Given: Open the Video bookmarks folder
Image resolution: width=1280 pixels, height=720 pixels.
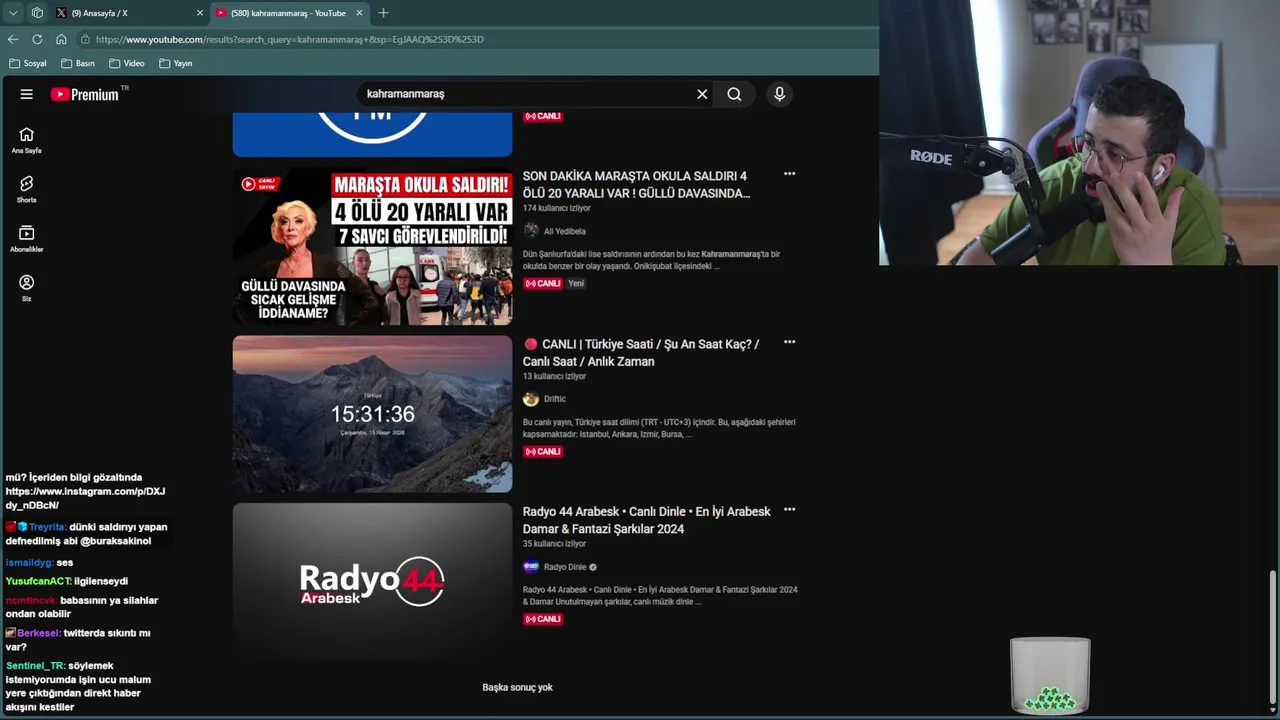Looking at the screenshot, I should pyautogui.click(x=127, y=63).
